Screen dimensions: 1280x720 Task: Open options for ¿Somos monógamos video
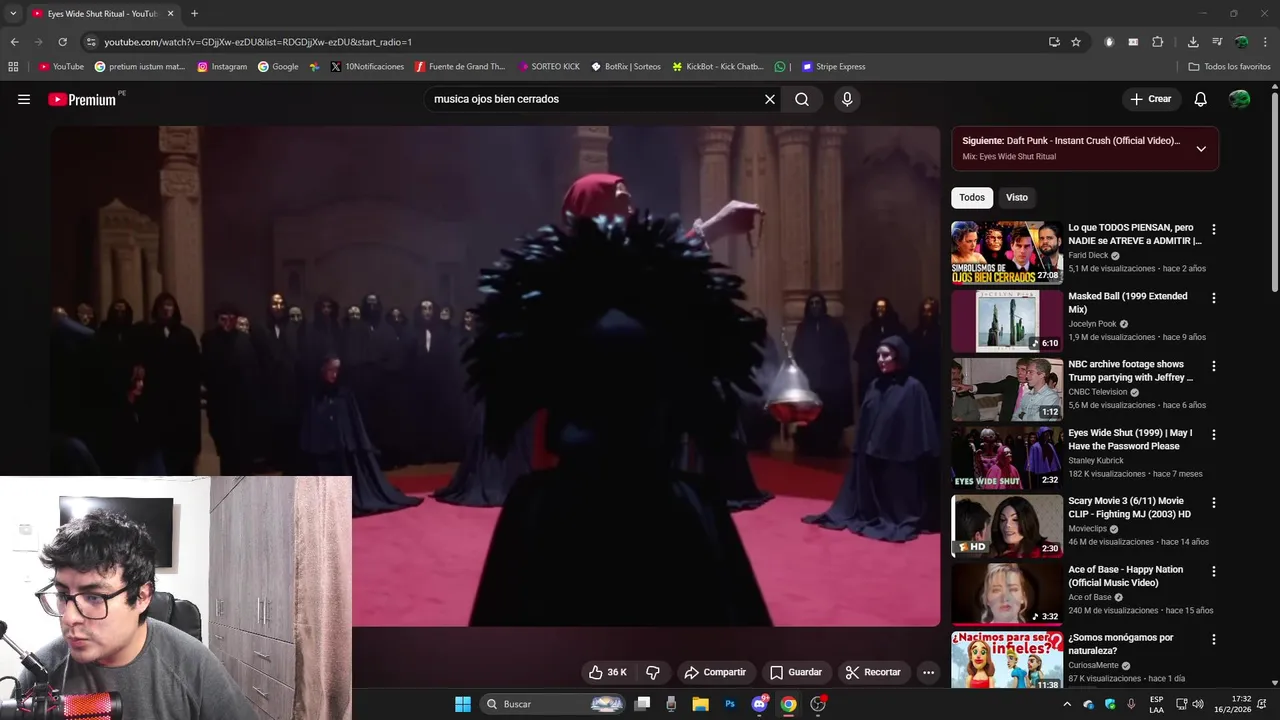[1214, 639]
